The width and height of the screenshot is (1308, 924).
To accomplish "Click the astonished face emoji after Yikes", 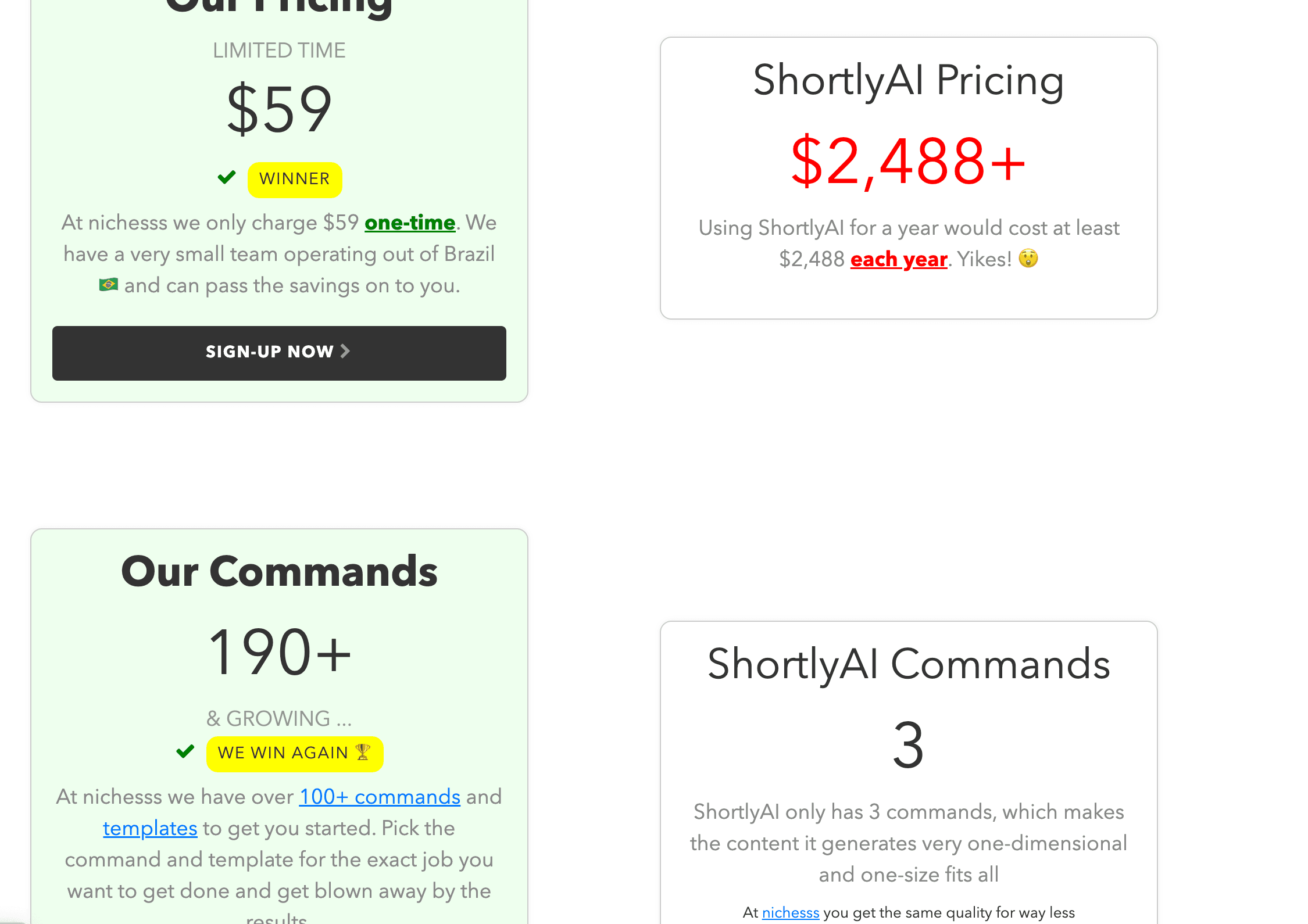I will [x=1028, y=259].
